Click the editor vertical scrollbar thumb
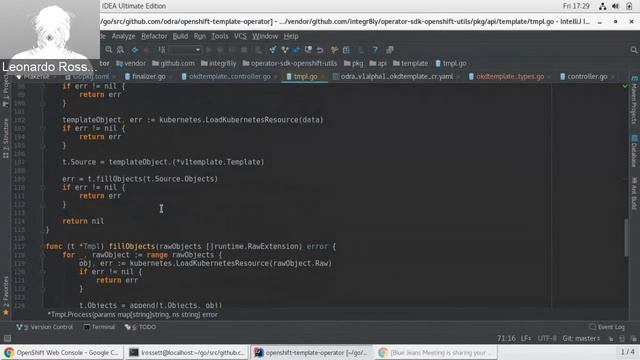The height and width of the screenshot is (360, 640). click(x=626, y=238)
